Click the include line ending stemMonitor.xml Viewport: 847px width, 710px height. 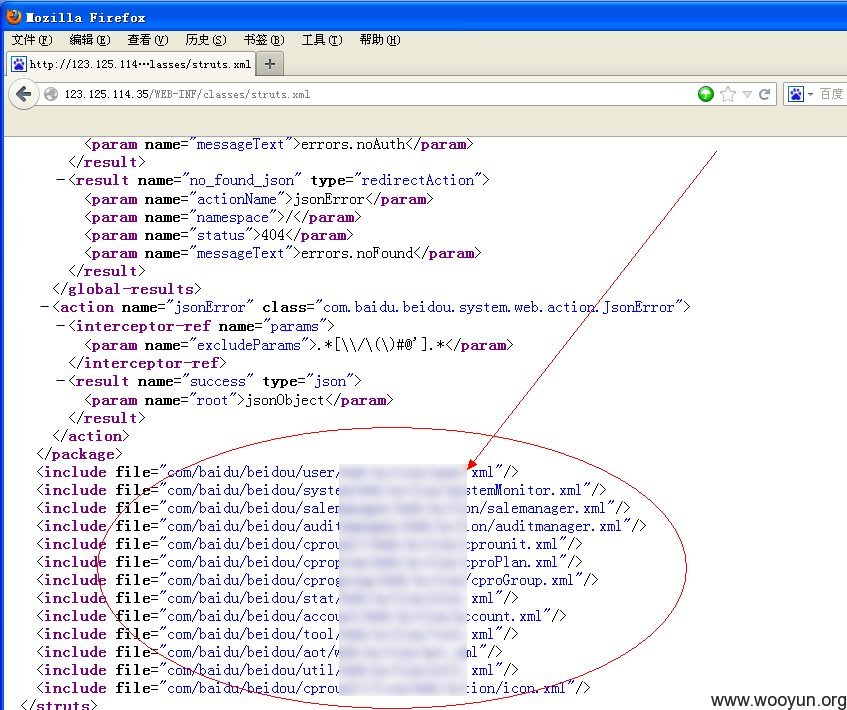tap(321, 490)
